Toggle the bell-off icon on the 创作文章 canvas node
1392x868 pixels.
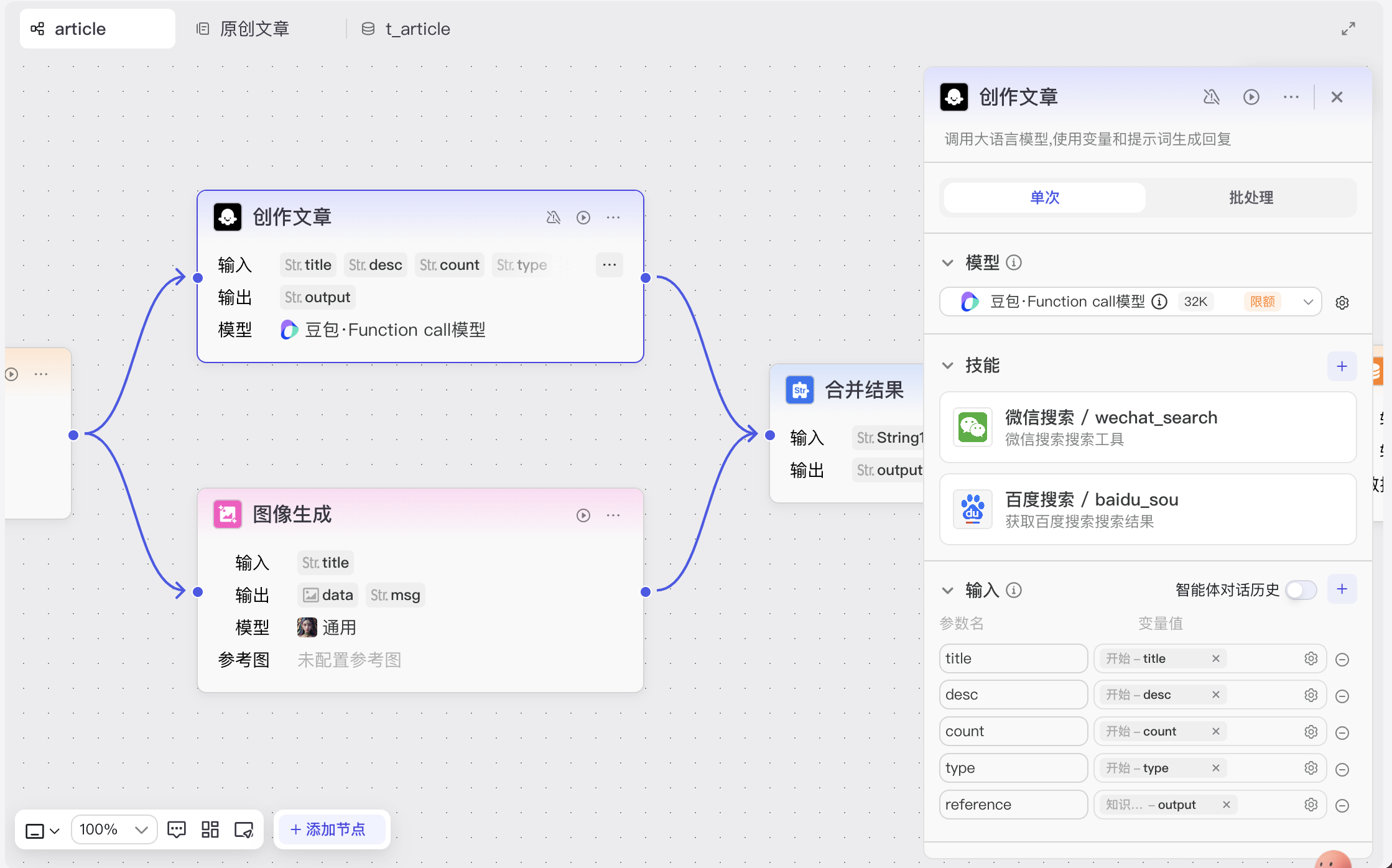point(553,218)
